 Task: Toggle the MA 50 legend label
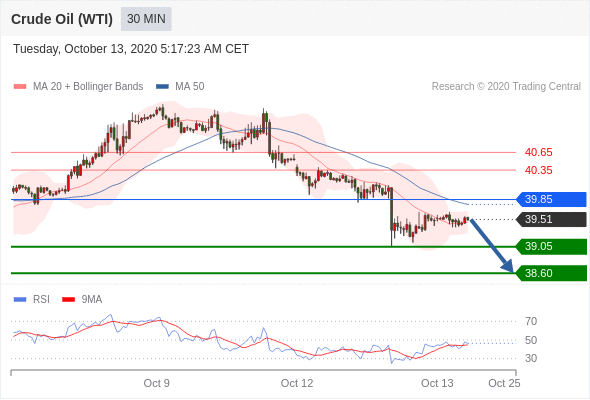[190, 87]
